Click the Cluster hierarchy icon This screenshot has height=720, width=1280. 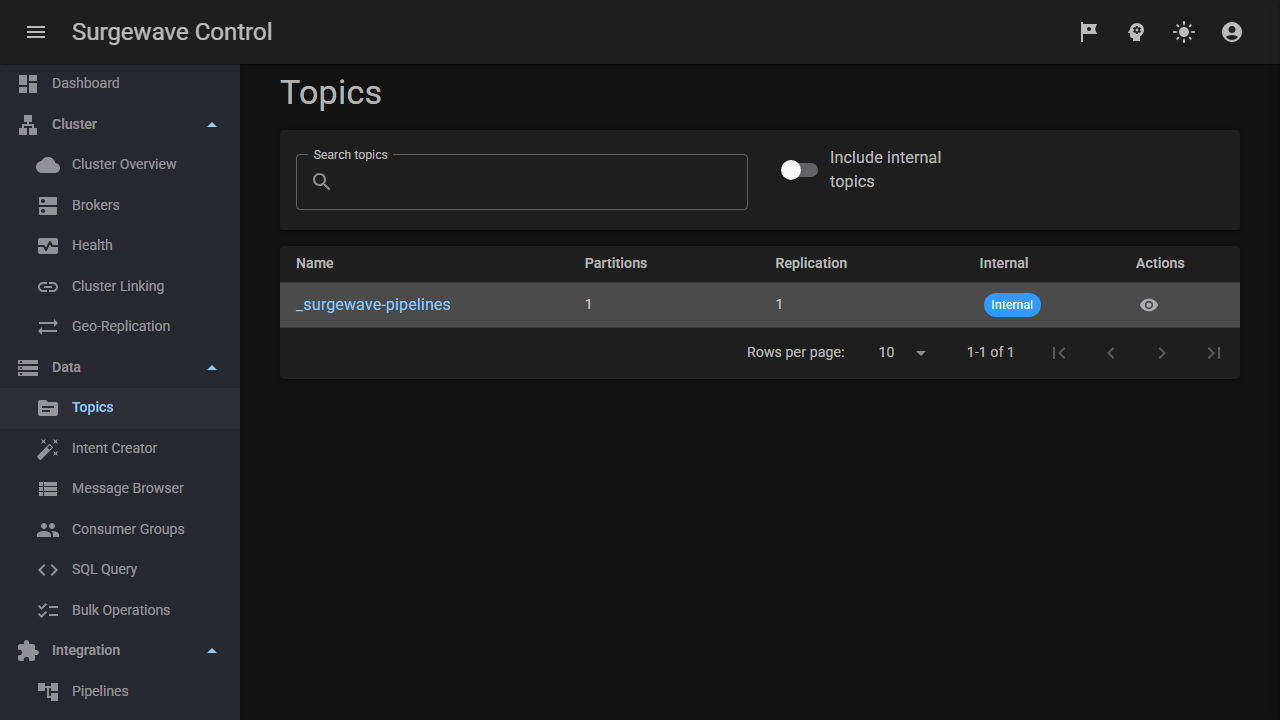click(x=28, y=125)
